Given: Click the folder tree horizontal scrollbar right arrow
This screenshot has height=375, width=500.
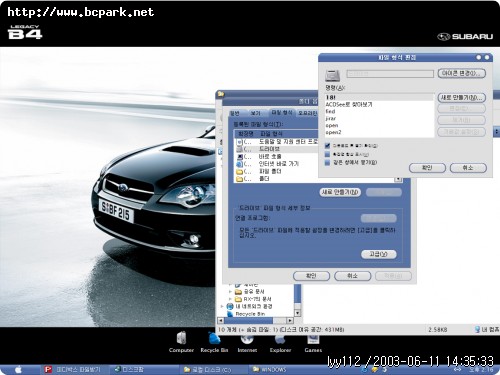Looking at the screenshot, I should [290, 321].
